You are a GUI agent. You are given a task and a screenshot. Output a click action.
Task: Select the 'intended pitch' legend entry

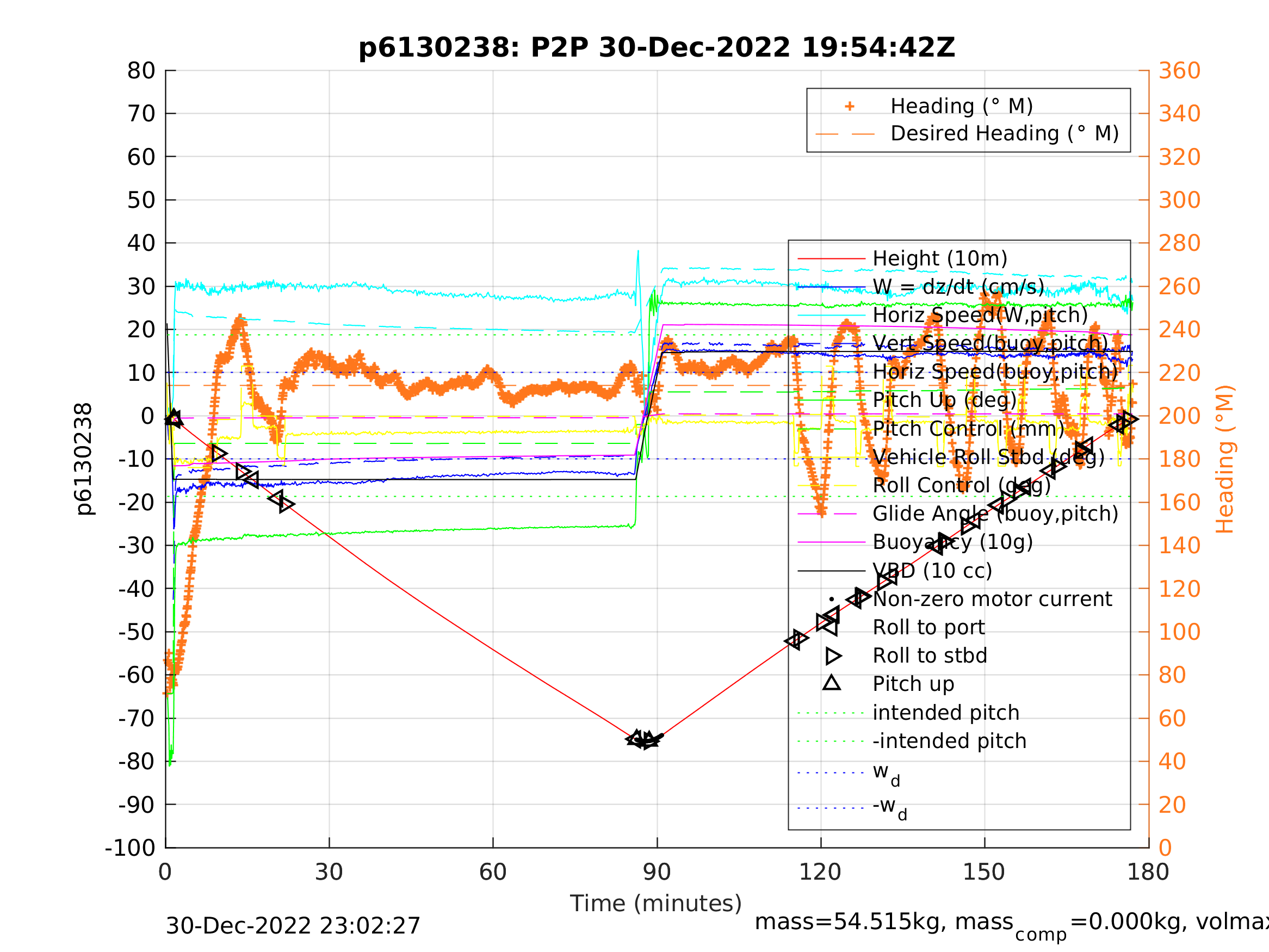tap(945, 713)
